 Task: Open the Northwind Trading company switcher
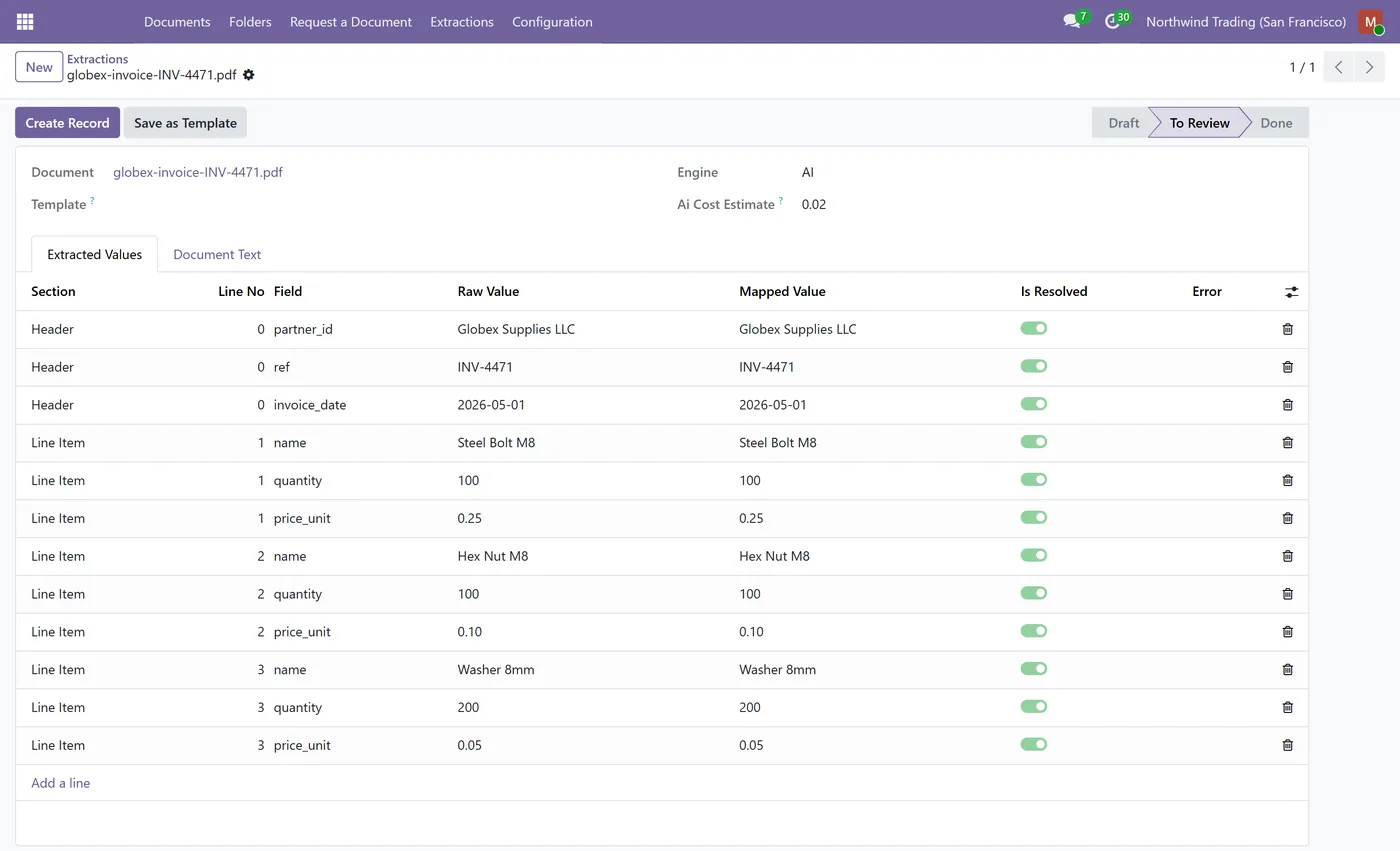coord(1246,21)
